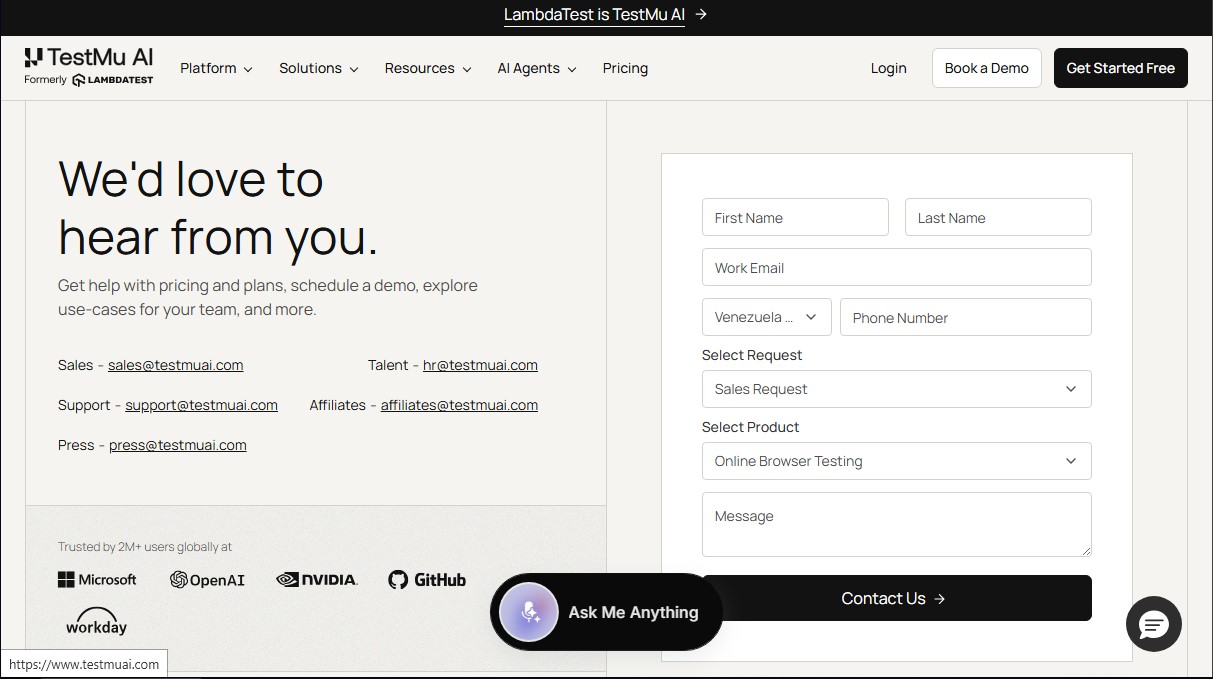The width and height of the screenshot is (1213, 679).
Task: Click the Book a Demo button
Action: point(986,68)
